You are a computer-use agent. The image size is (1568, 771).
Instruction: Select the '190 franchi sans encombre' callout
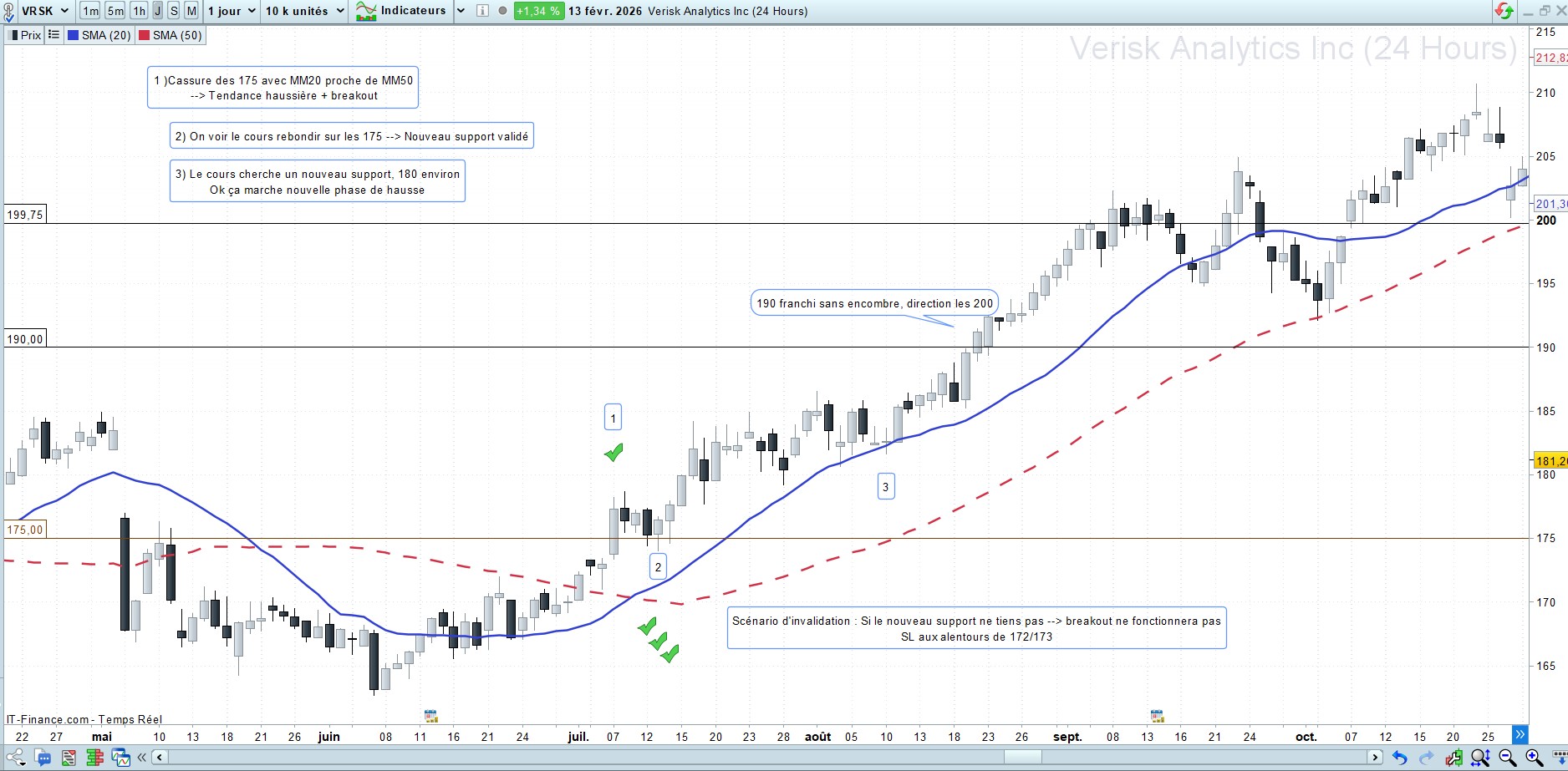click(x=875, y=303)
